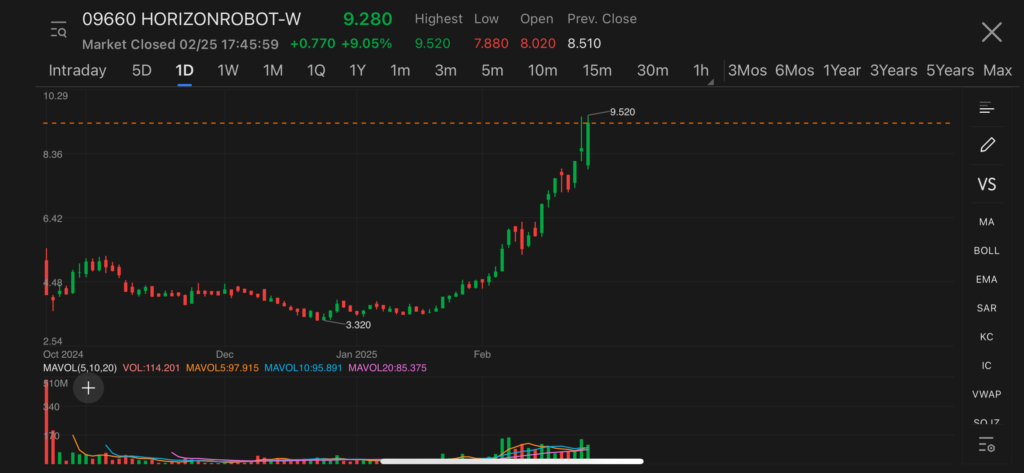
Task: Click the Low value 7.880 in header
Action: (491, 44)
